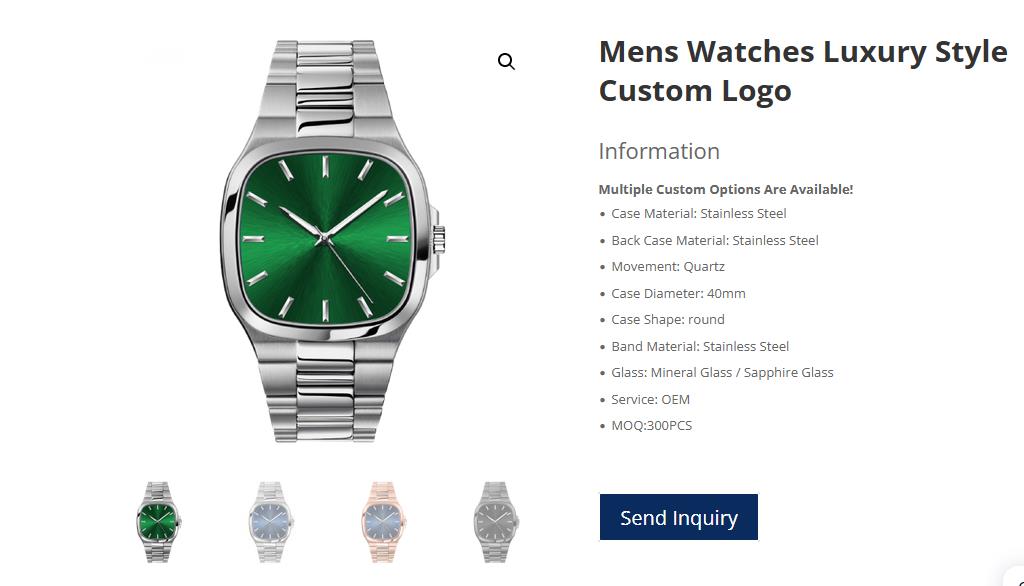Click the Band Material: Stainless Steel line
The height and width of the screenshot is (586, 1024).
point(700,346)
